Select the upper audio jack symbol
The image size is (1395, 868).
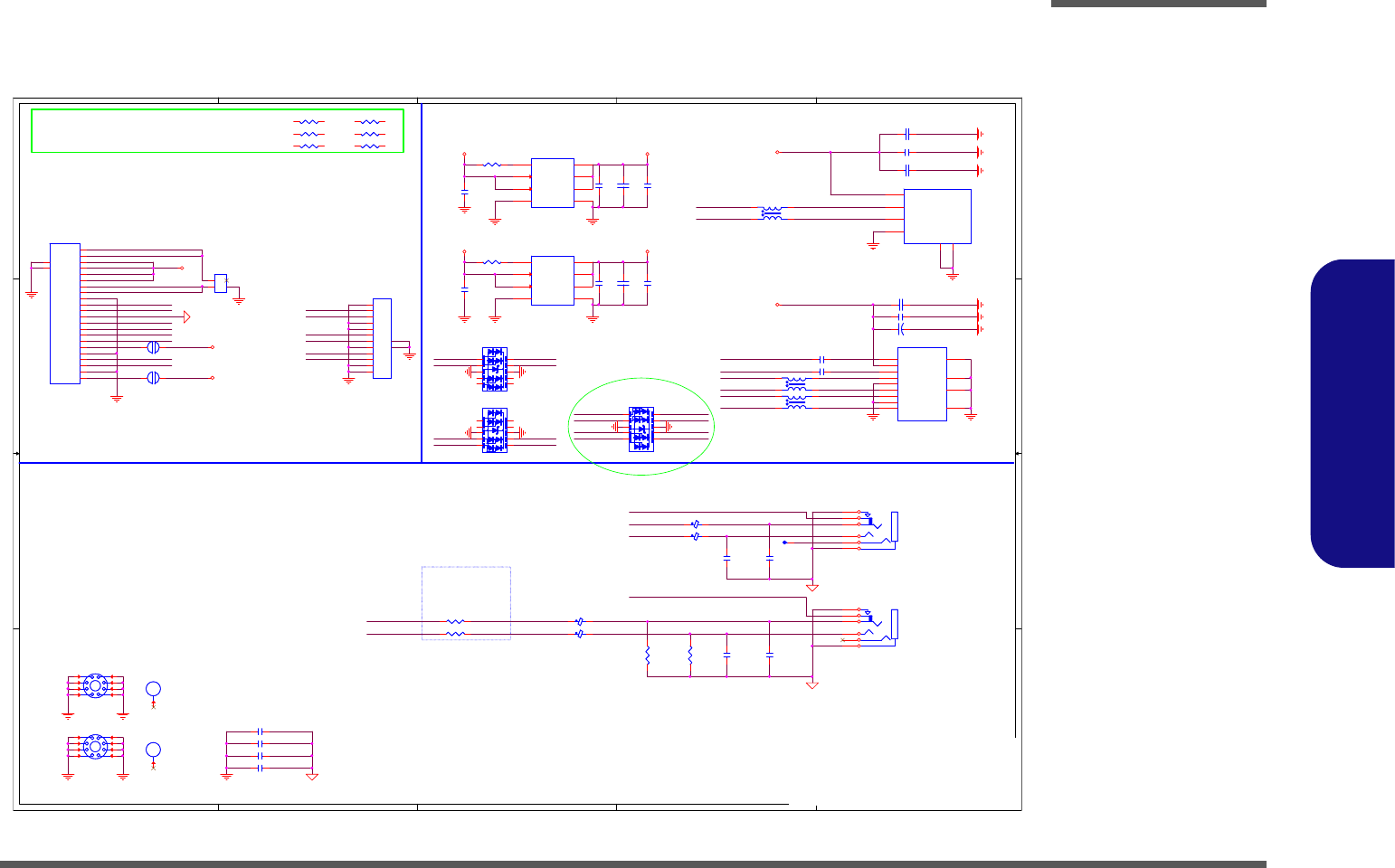879,529
